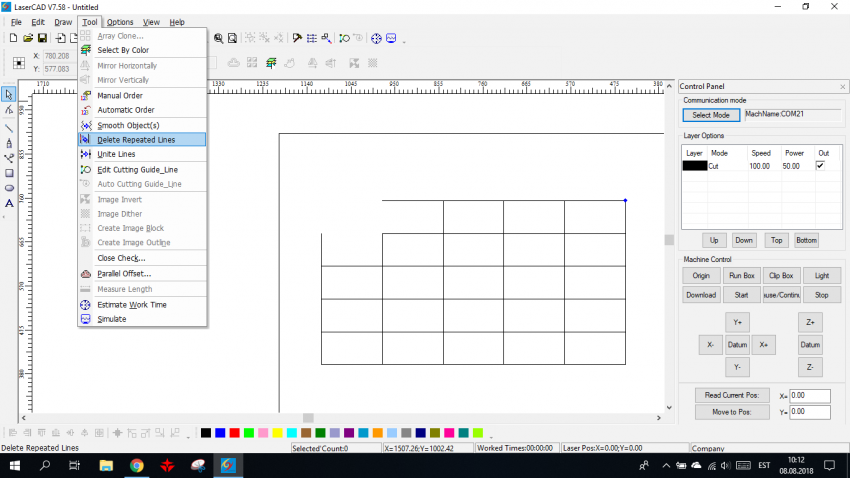Open the Draw menu
This screenshot has width=850, height=478.
click(x=63, y=22)
